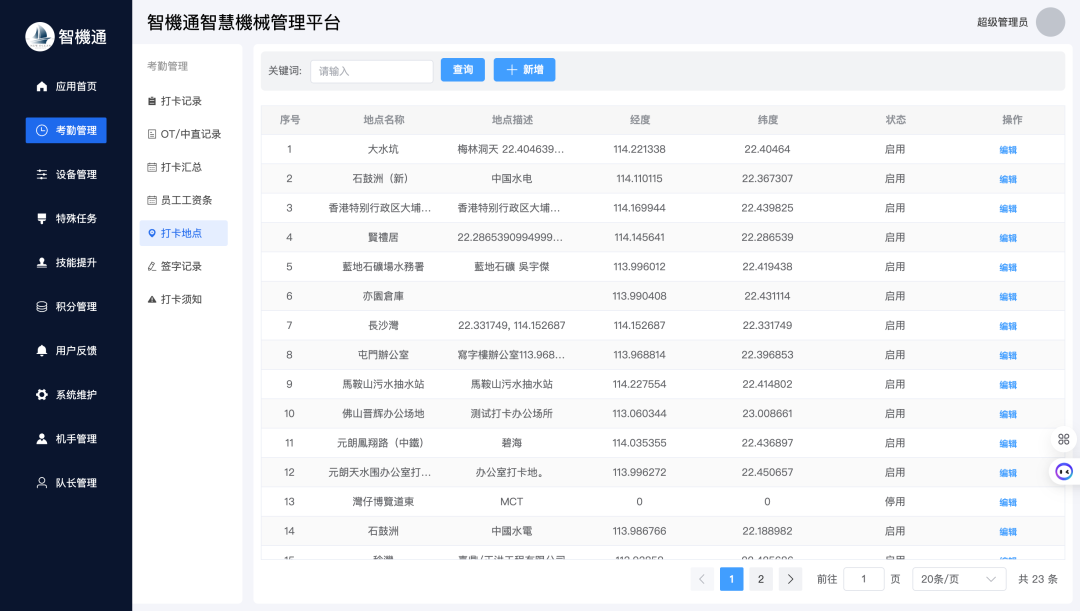The height and width of the screenshot is (611, 1080).
Task: Click 编辑 for the 灣仔博覽道東 row
Action: (1008, 502)
